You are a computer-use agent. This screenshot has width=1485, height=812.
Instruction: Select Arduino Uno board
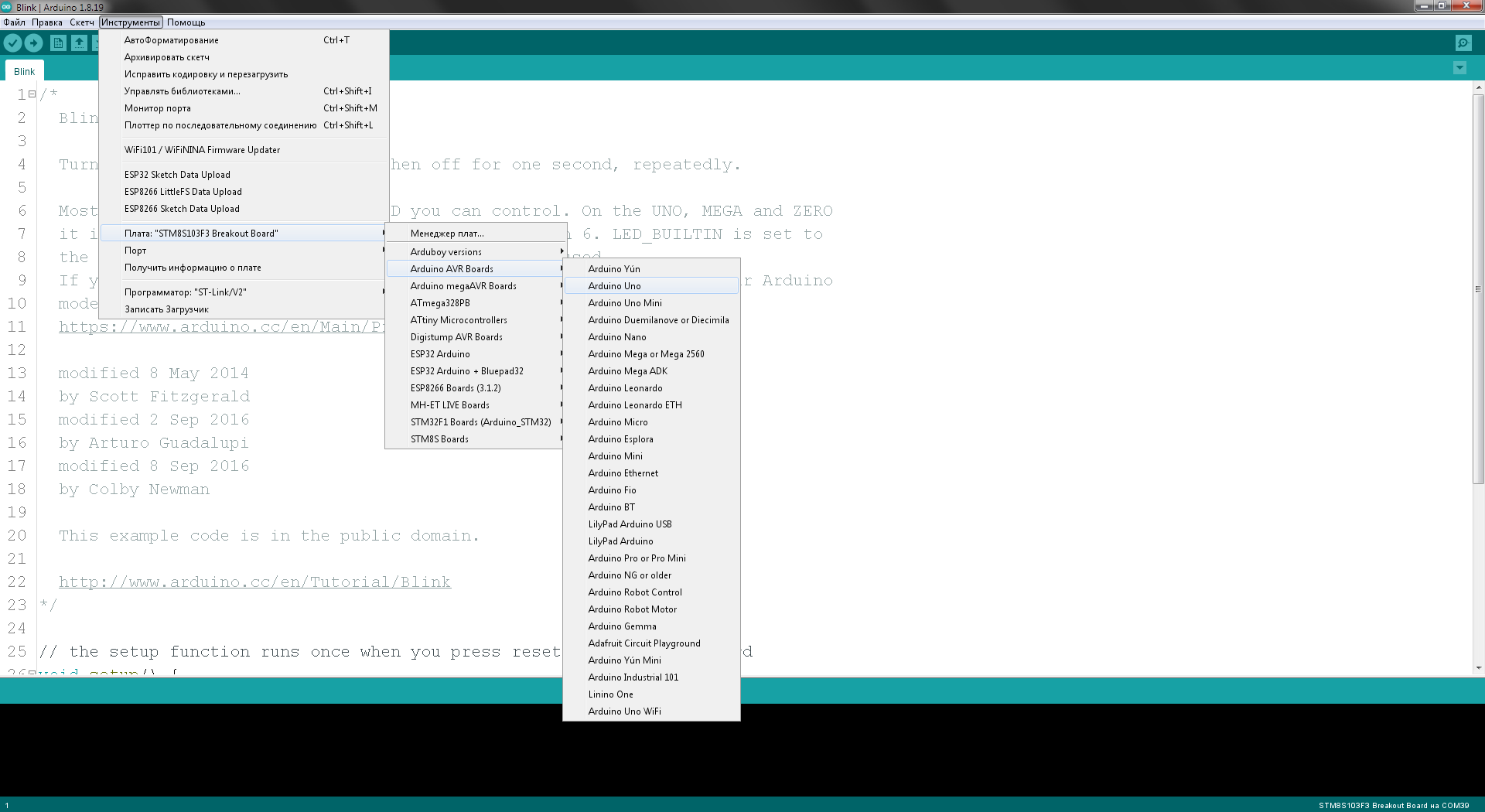tap(651, 286)
